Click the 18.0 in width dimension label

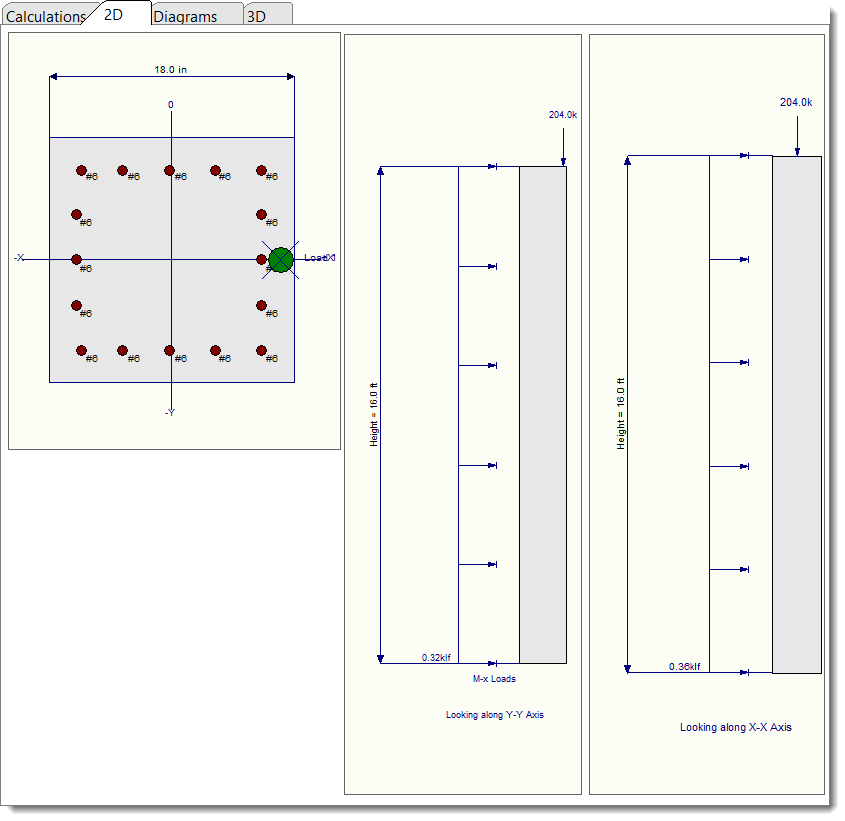coord(170,70)
